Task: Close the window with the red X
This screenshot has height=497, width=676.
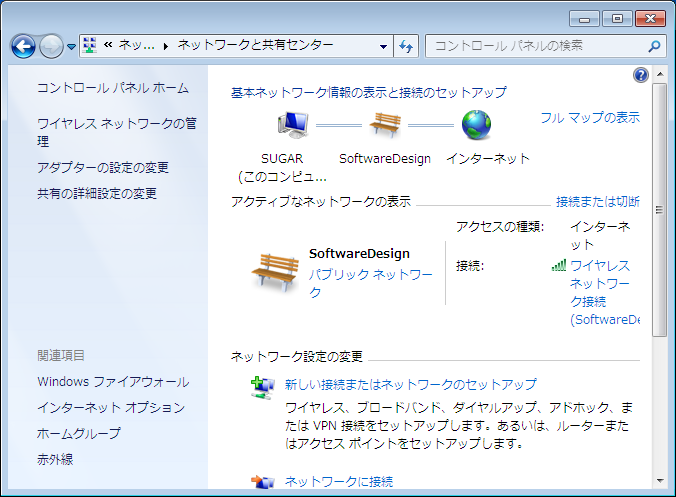Action: tap(650, 19)
